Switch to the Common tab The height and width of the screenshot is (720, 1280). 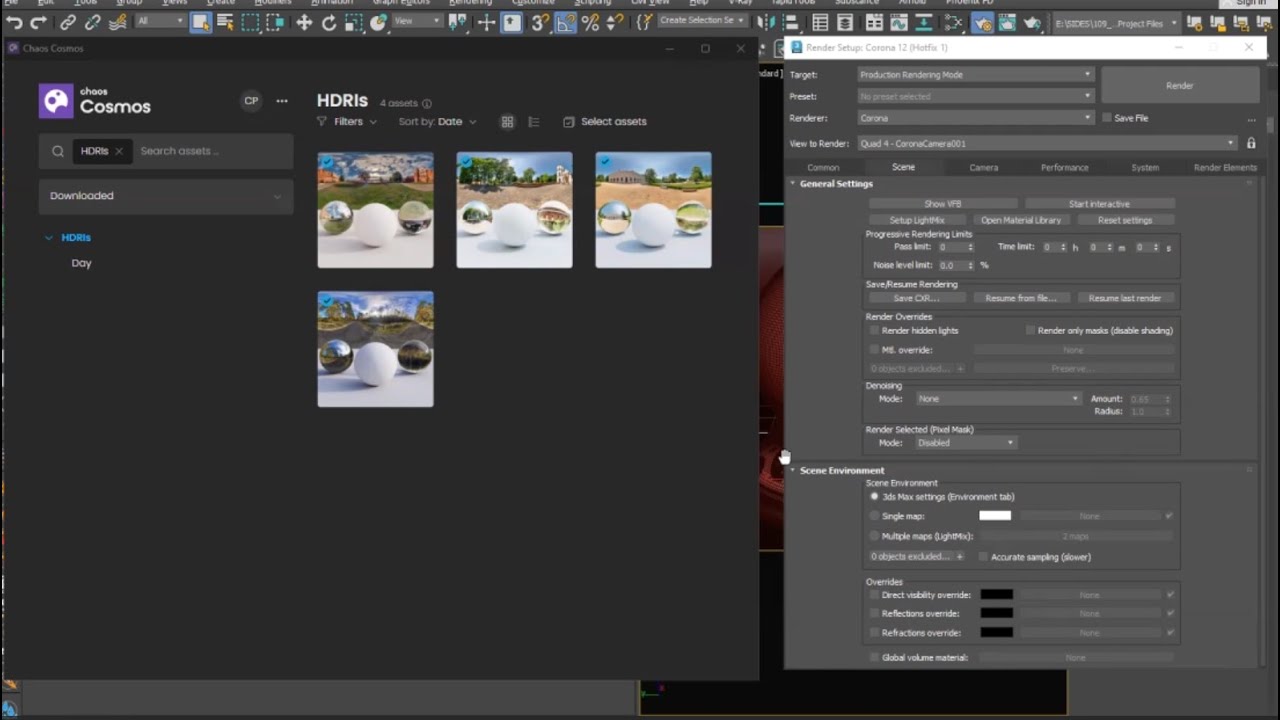(823, 167)
